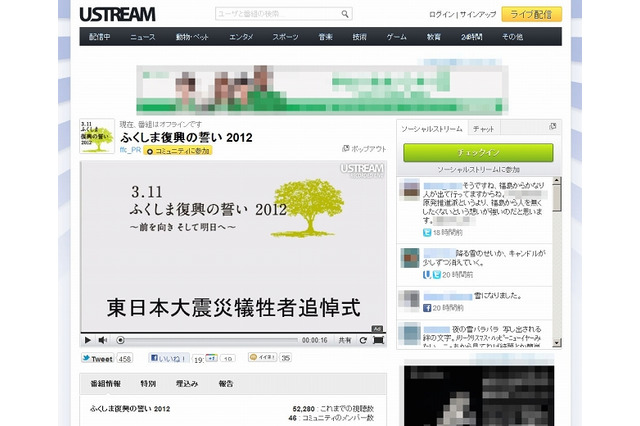
Task: Open the スポーツ menu item
Action: [x=285, y=37]
